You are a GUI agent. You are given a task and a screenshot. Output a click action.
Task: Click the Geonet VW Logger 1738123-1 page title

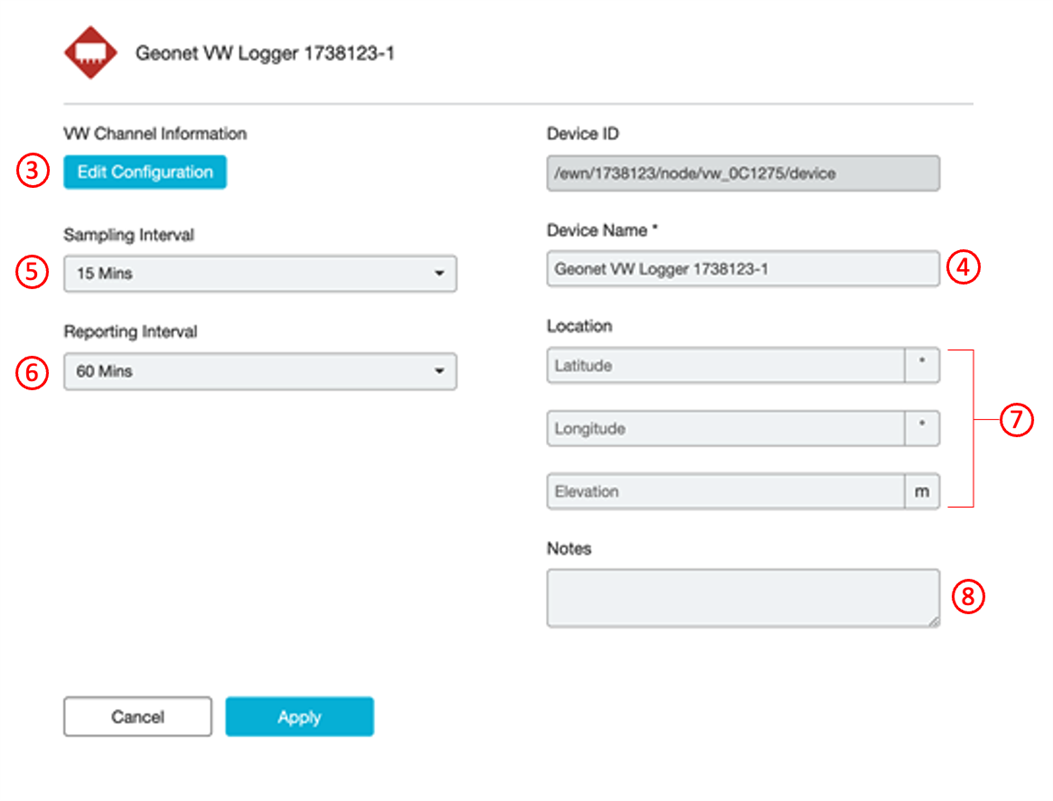(265, 53)
